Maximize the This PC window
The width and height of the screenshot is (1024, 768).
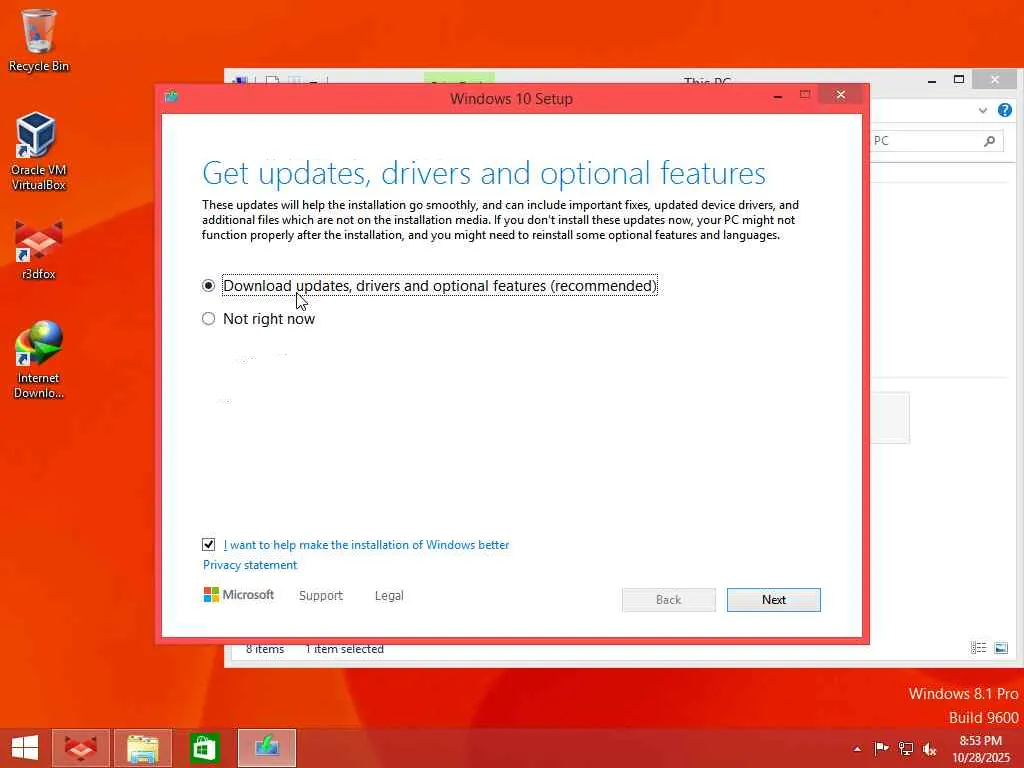959,80
